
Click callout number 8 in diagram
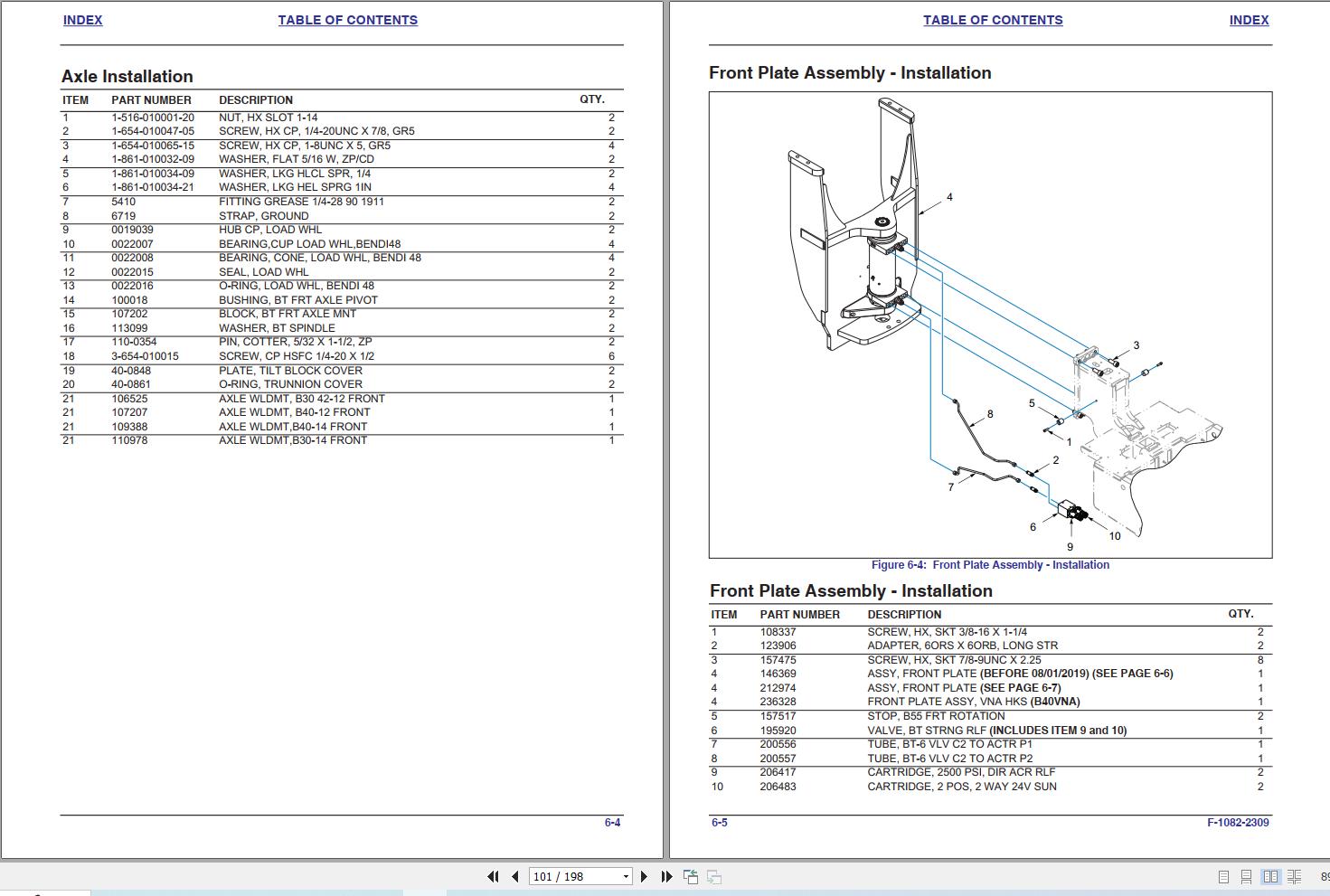click(x=990, y=414)
